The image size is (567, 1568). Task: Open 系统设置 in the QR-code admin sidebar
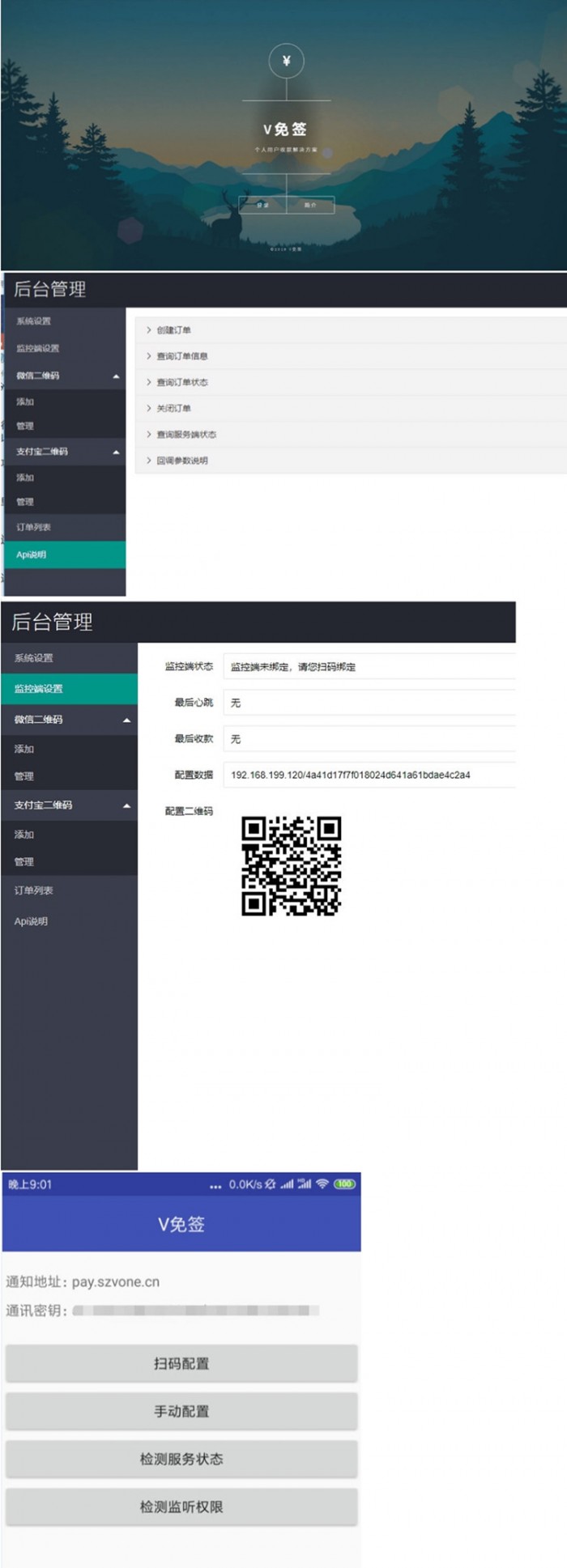click(x=69, y=658)
